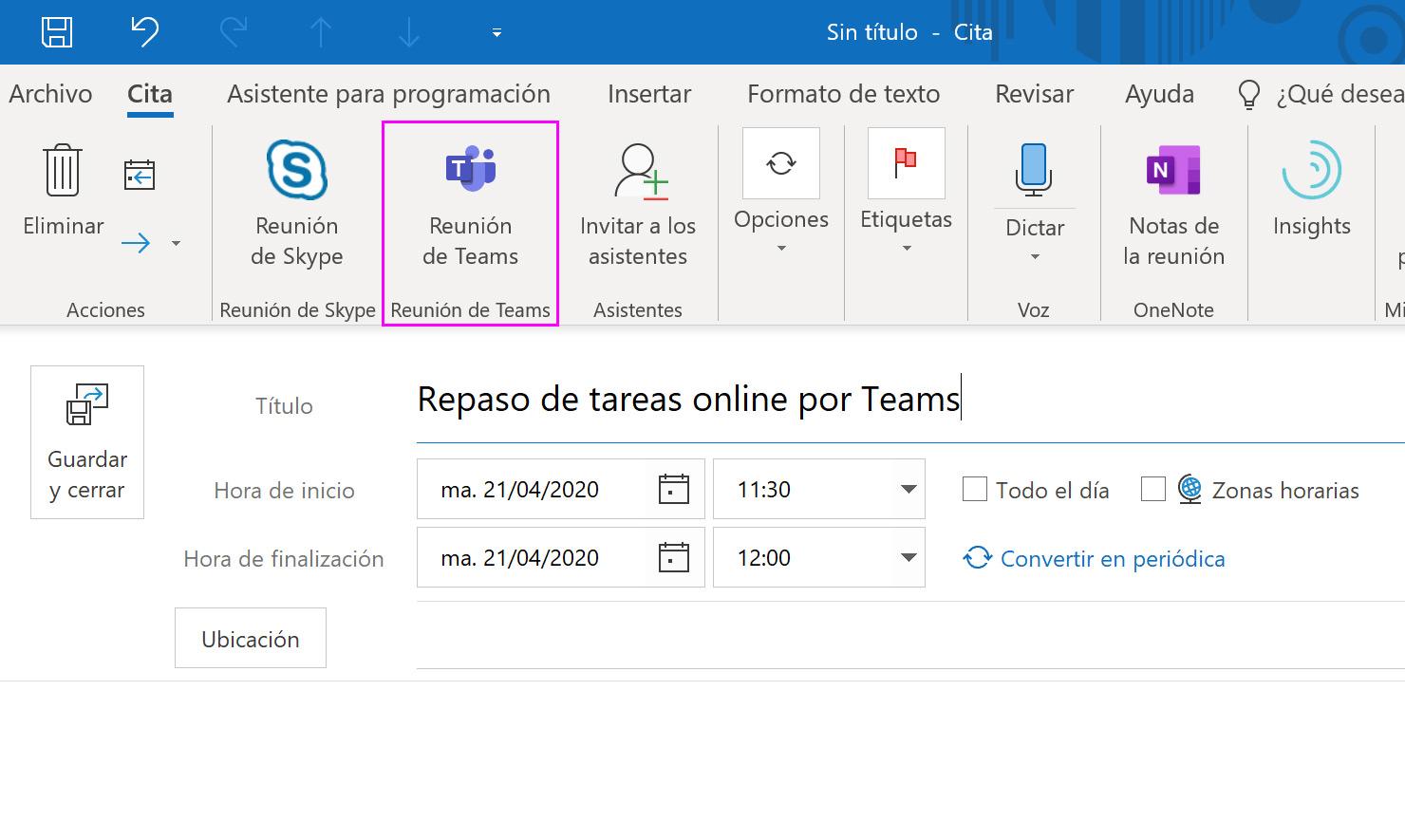Click the copy to calendar icon

(140, 175)
